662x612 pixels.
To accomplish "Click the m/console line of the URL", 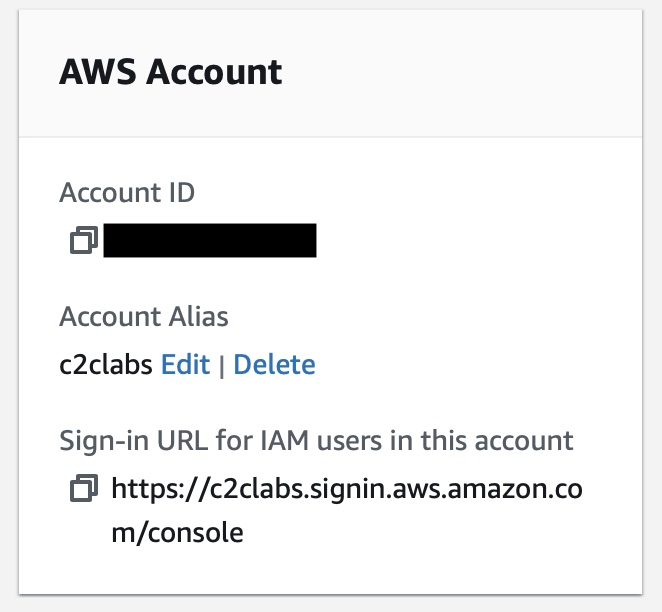I will point(177,533).
